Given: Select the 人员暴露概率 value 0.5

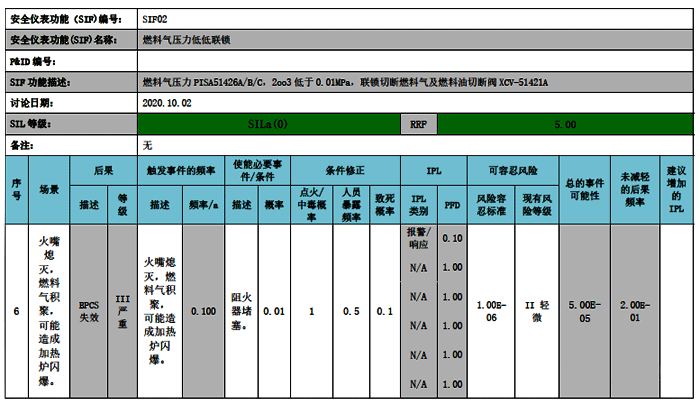Looking at the screenshot, I should pyautogui.click(x=351, y=311).
